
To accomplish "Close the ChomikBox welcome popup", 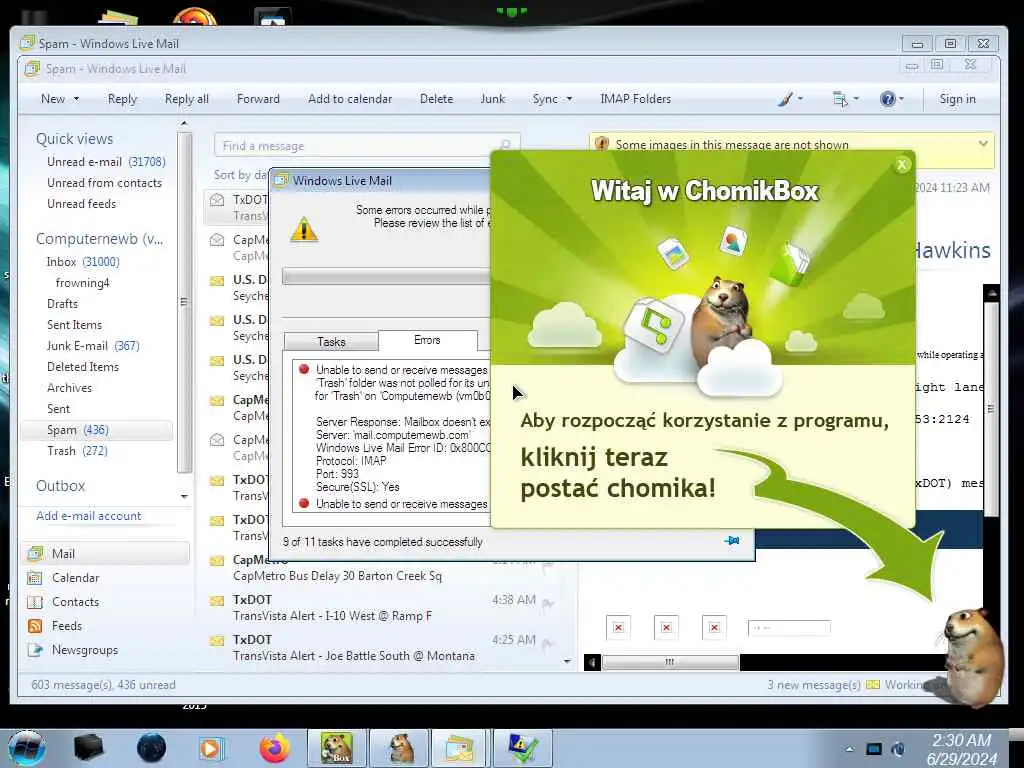I will tap(902, 165).
